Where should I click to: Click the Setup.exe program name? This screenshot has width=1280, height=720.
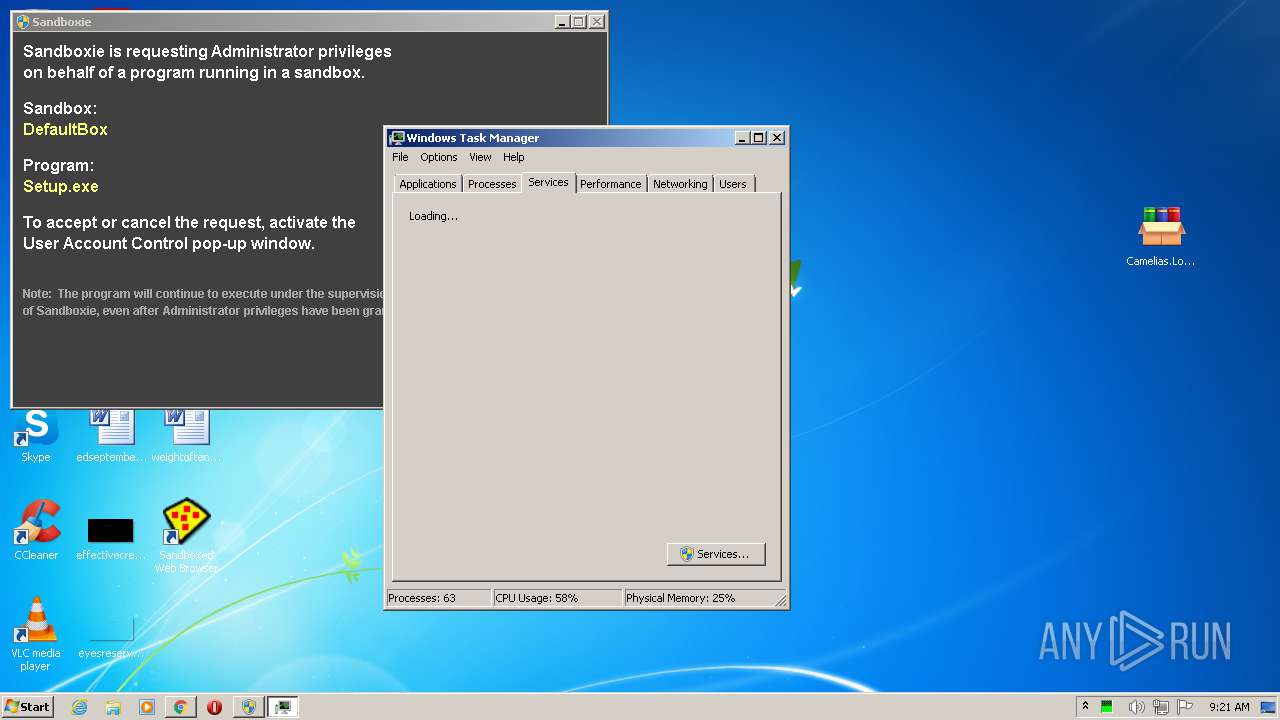pyautogui.click(x=61, y=186)
